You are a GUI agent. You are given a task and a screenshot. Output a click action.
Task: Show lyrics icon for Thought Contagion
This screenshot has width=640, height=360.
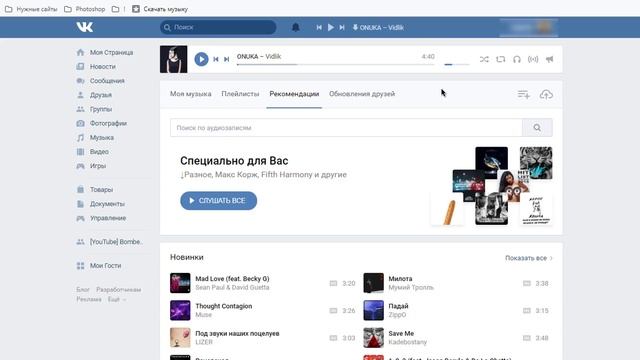(333, 311)
